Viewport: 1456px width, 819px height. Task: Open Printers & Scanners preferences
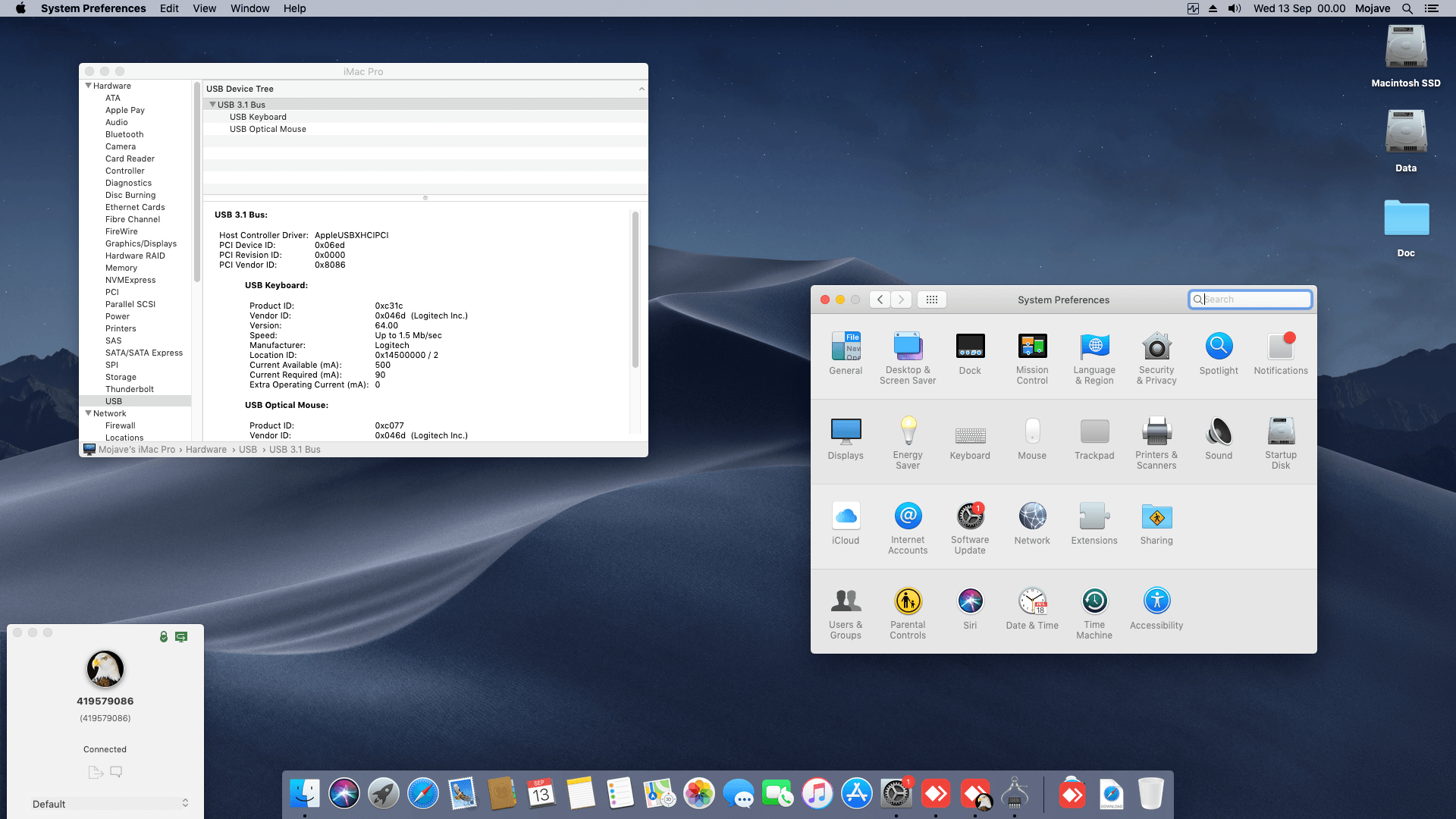click(x=1156, y=443)
